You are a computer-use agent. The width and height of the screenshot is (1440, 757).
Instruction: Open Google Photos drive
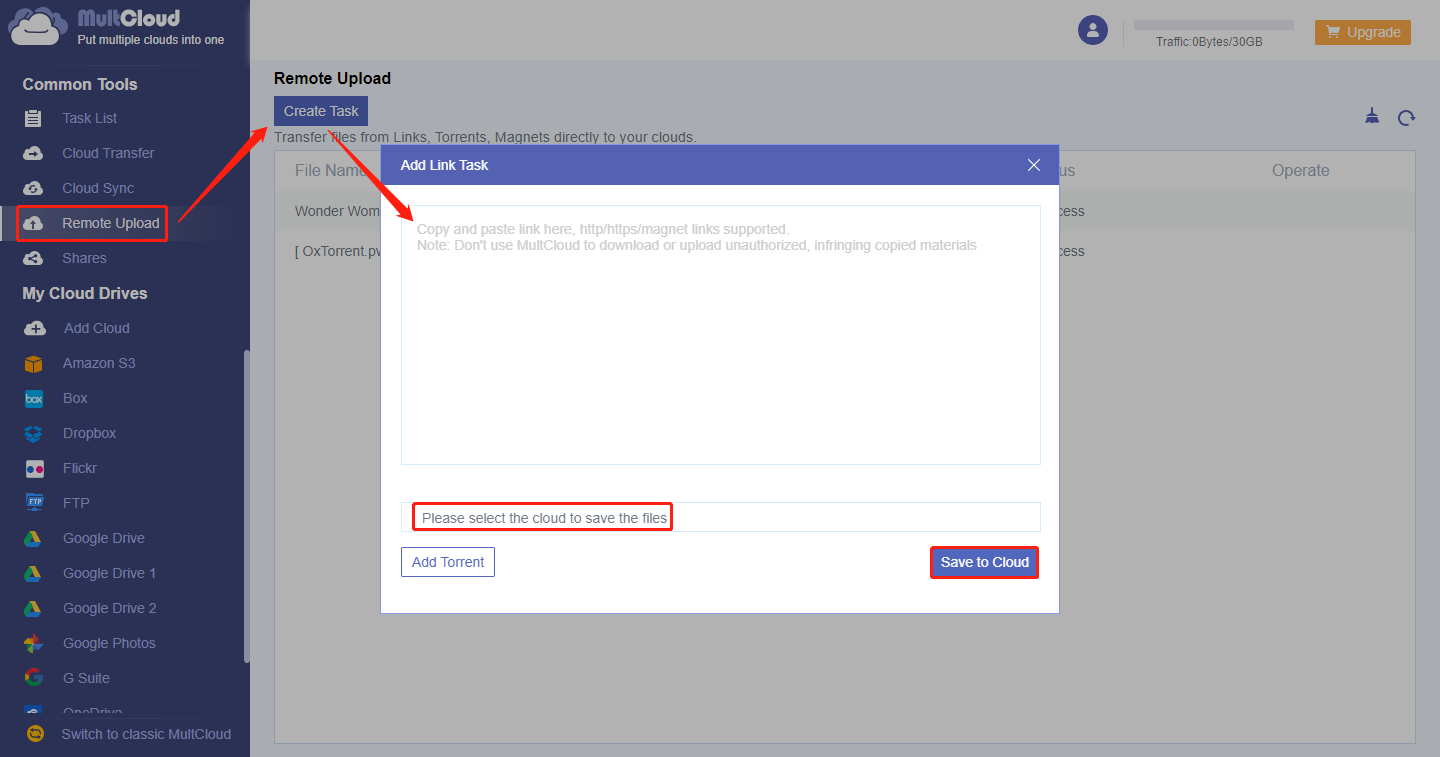109,643
